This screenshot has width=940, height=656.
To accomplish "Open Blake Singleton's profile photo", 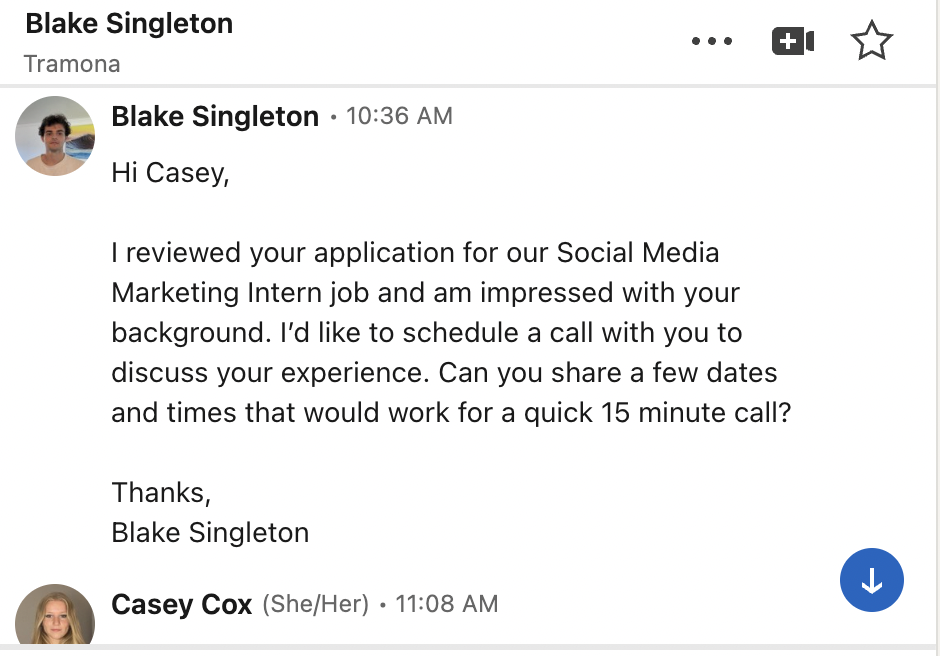I will [x=55, y=136].
